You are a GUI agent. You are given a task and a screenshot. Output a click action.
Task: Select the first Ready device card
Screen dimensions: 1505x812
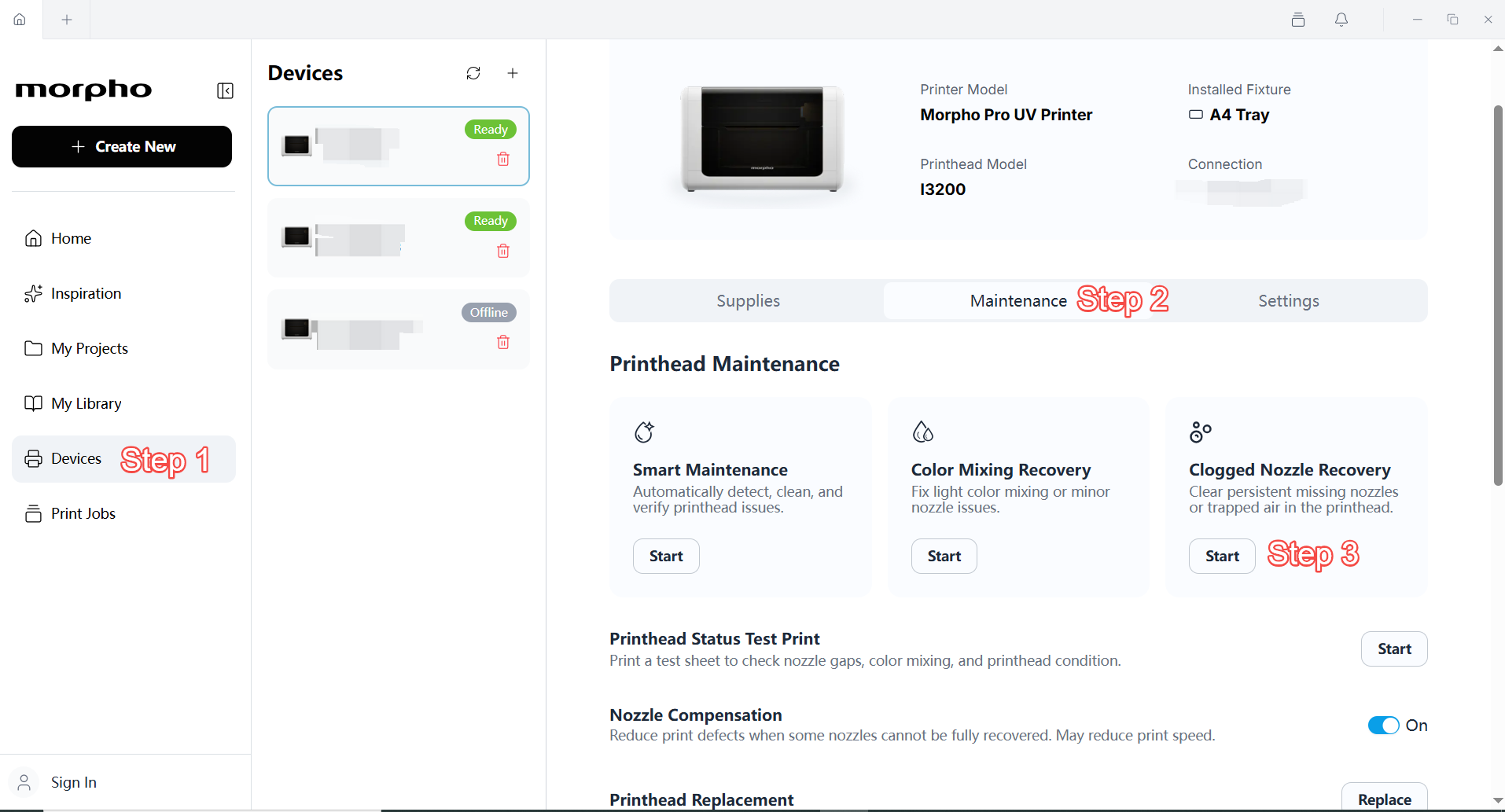[399, 146]
